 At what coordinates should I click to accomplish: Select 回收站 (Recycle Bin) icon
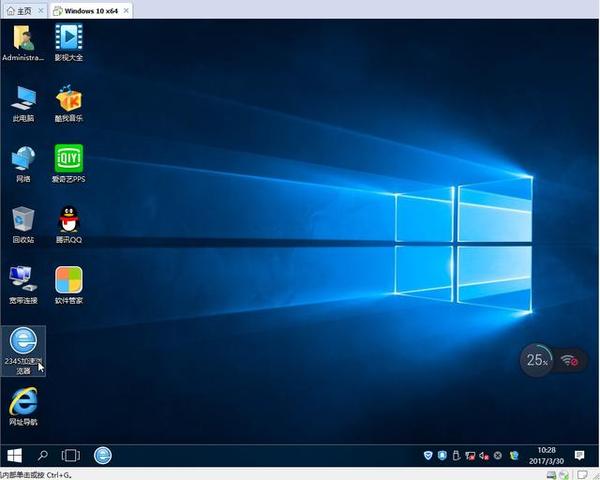coord(23,222)
